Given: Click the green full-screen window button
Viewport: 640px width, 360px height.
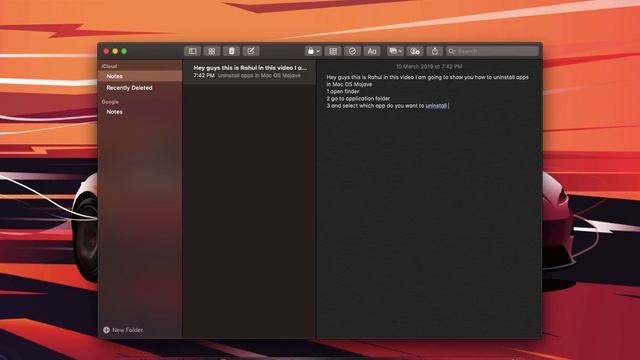Looking at the screenshot, I should pos(124,51).
